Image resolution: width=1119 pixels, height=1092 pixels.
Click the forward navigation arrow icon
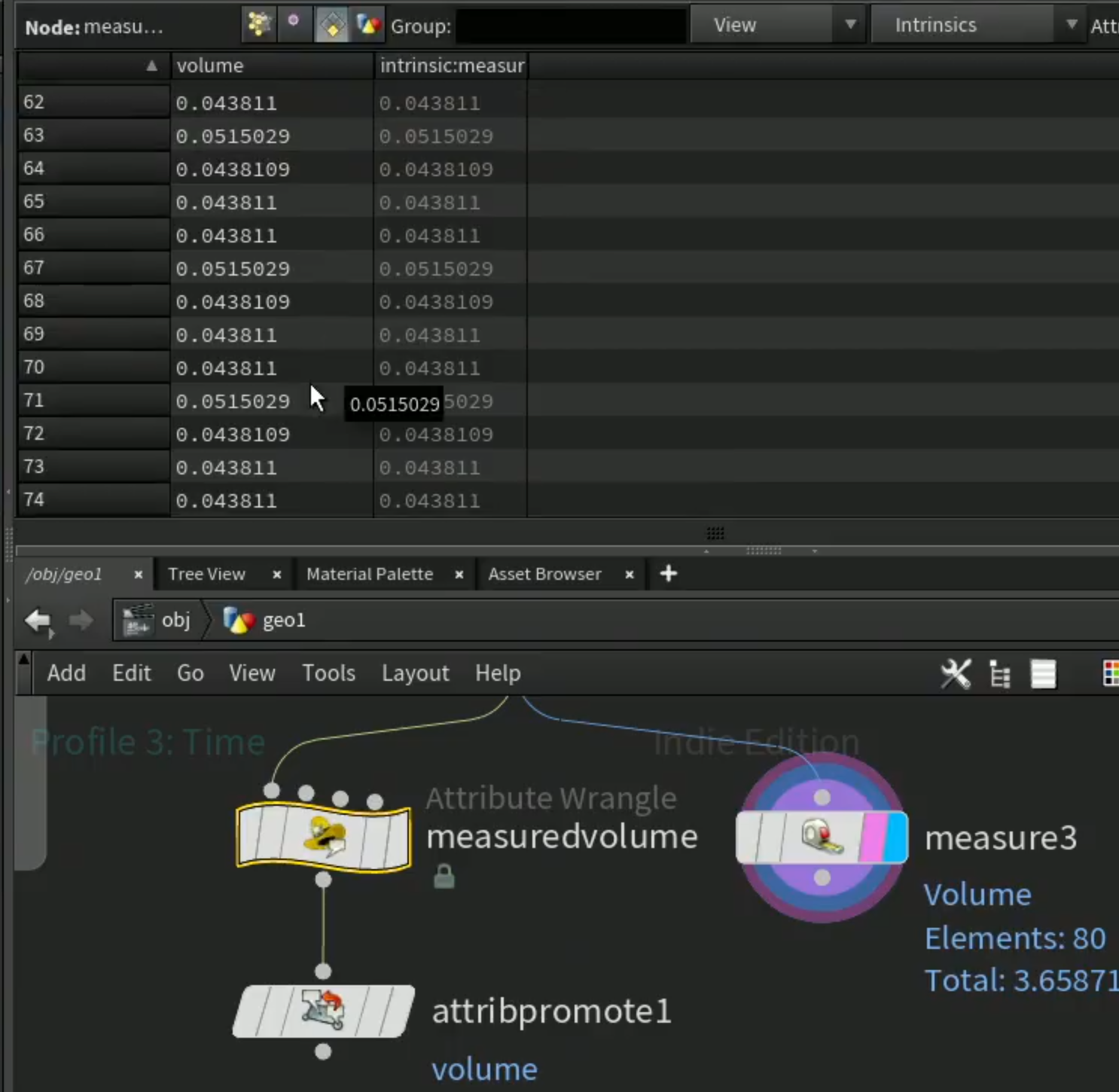click(81, 621)
